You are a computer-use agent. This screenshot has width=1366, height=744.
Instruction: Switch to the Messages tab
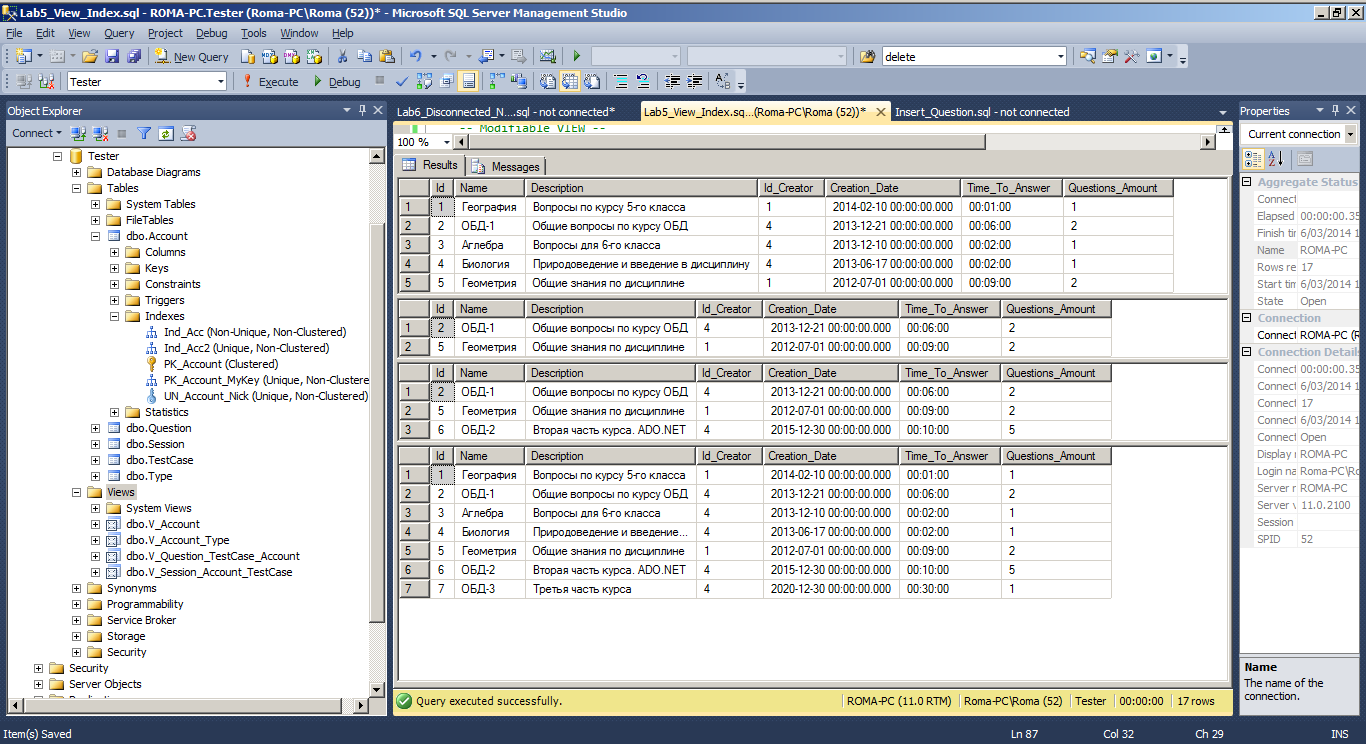click(507, 166)
